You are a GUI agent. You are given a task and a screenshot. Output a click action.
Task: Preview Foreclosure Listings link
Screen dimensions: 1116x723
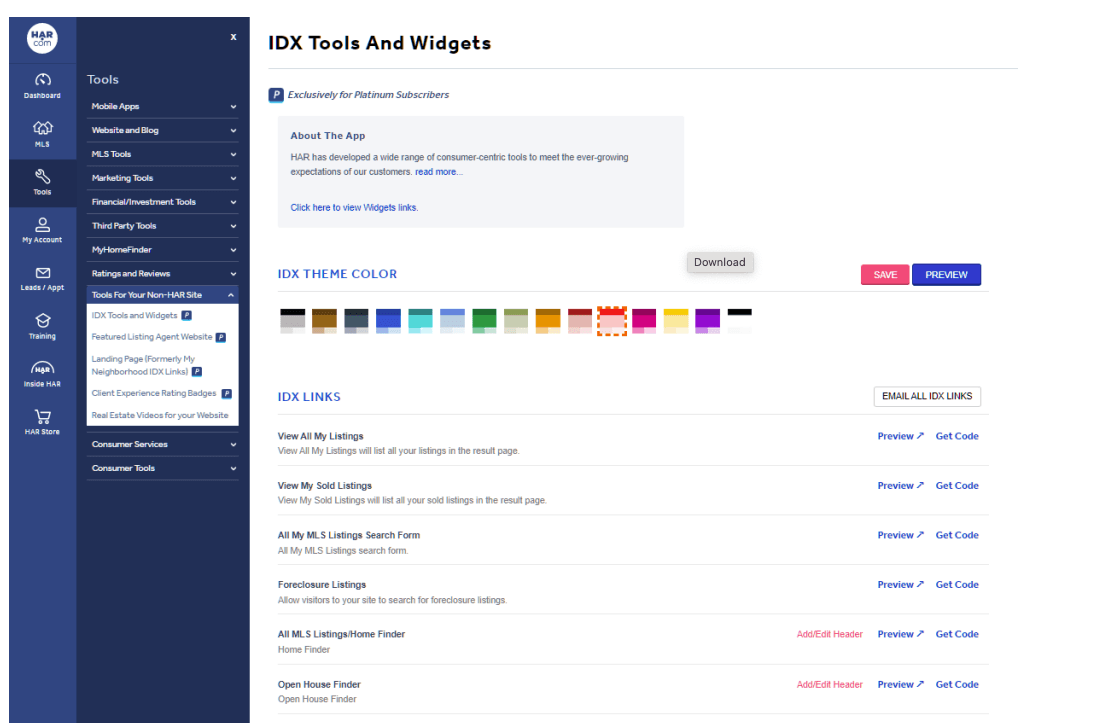coord(900,585)
